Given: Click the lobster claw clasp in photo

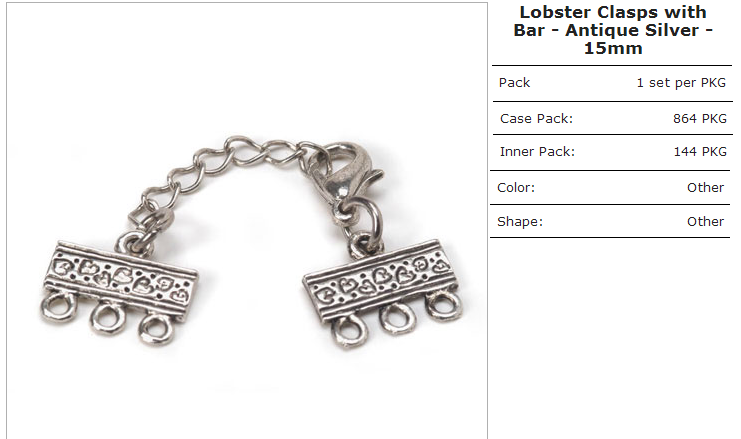Looking at the screenshot, I should pyautogui.click(x=342, y=176).
